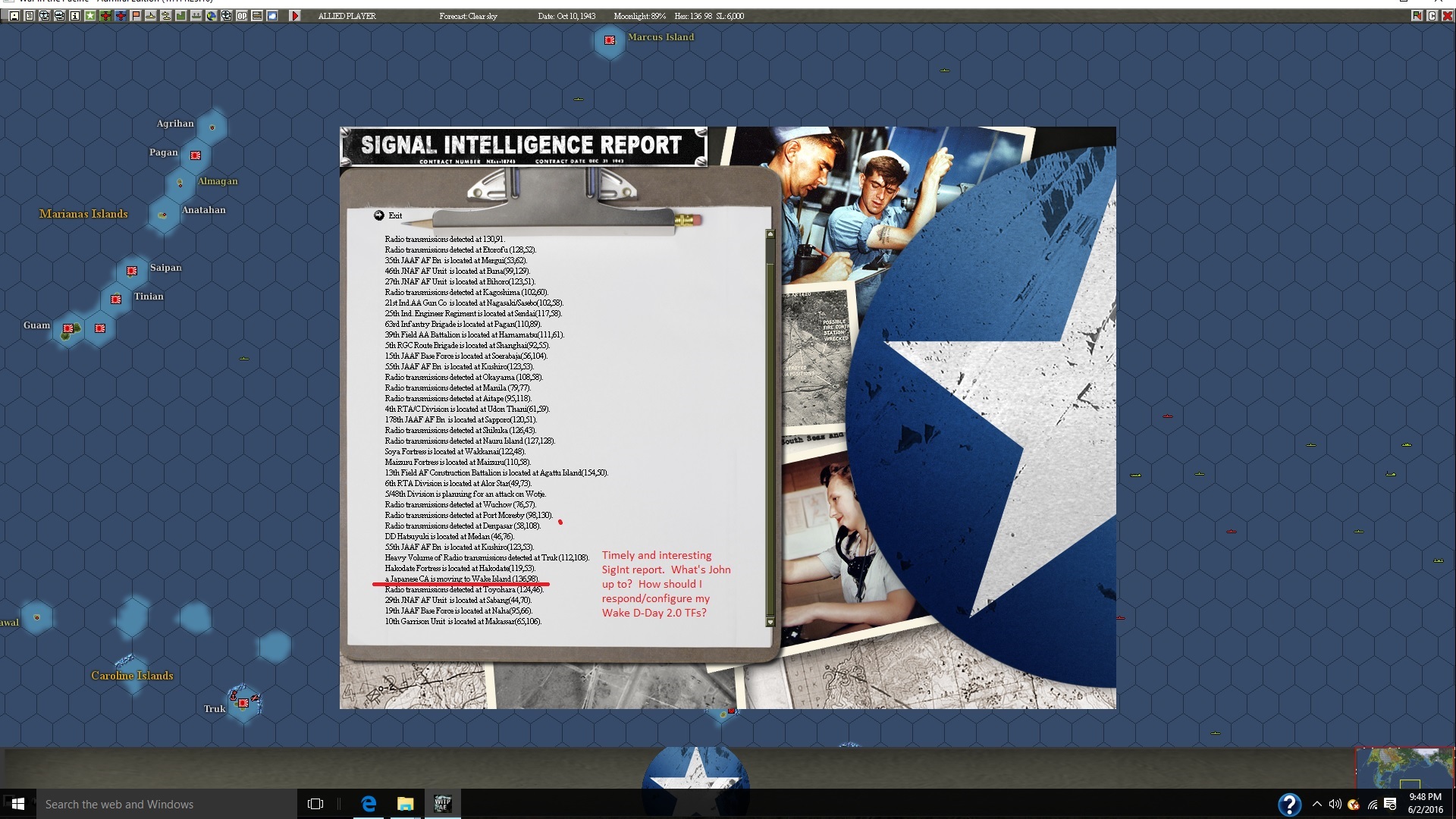Click the 'C' button at top right
The height and width of the screenshot is (819, 1456).
[1432, 16]
